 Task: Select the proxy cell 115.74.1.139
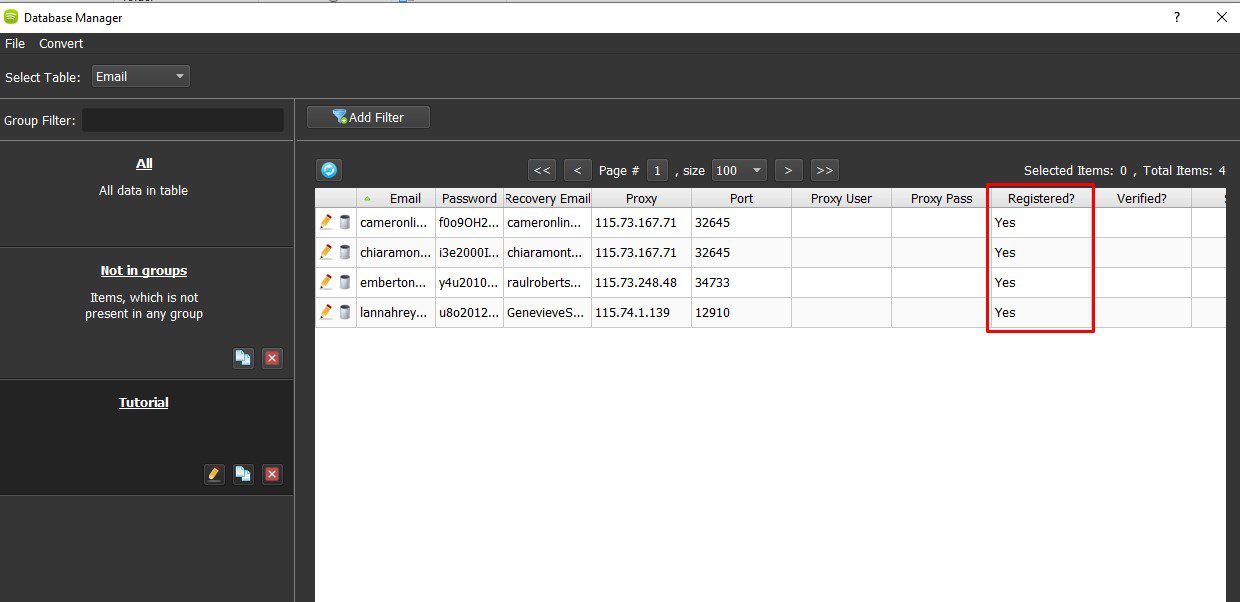[x=642, y=312]
